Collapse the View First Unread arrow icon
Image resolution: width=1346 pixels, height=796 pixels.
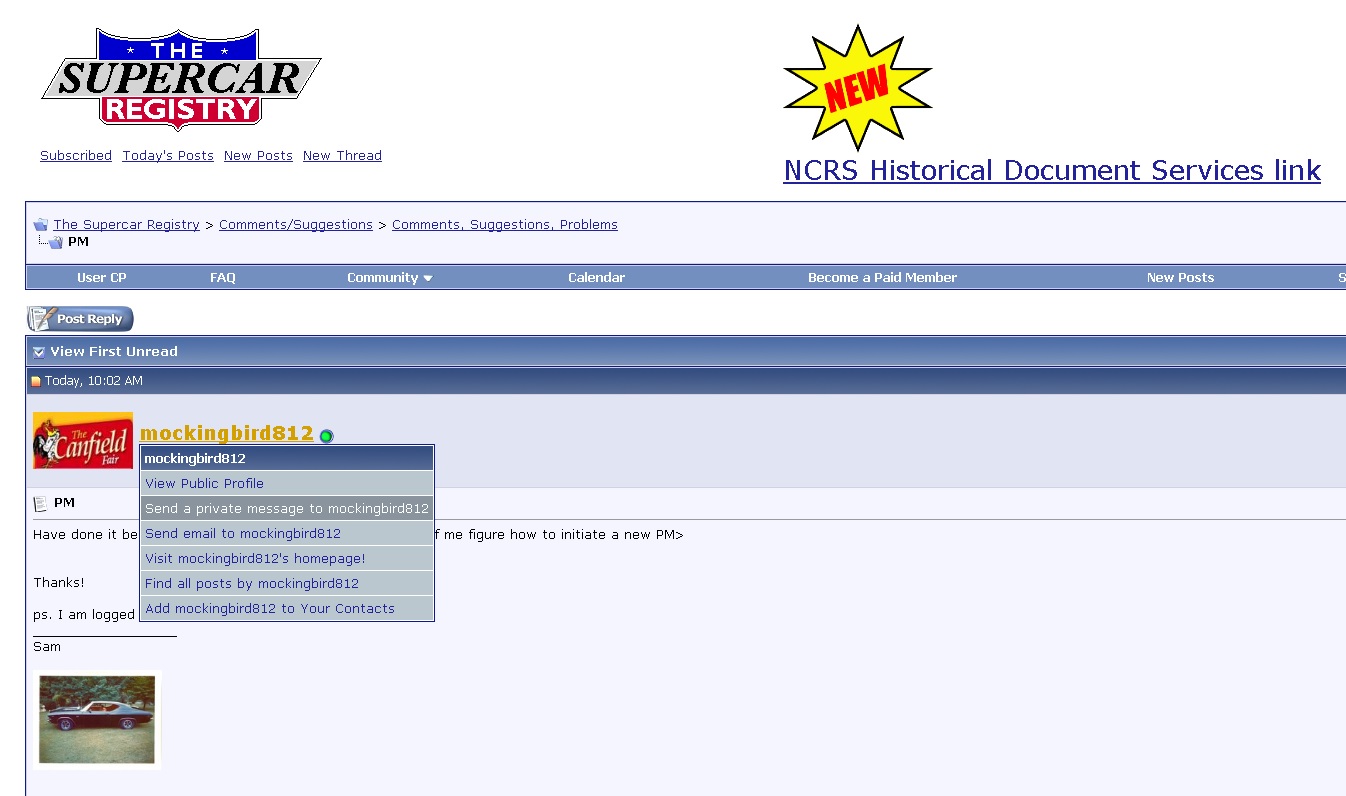click(39, 352)
